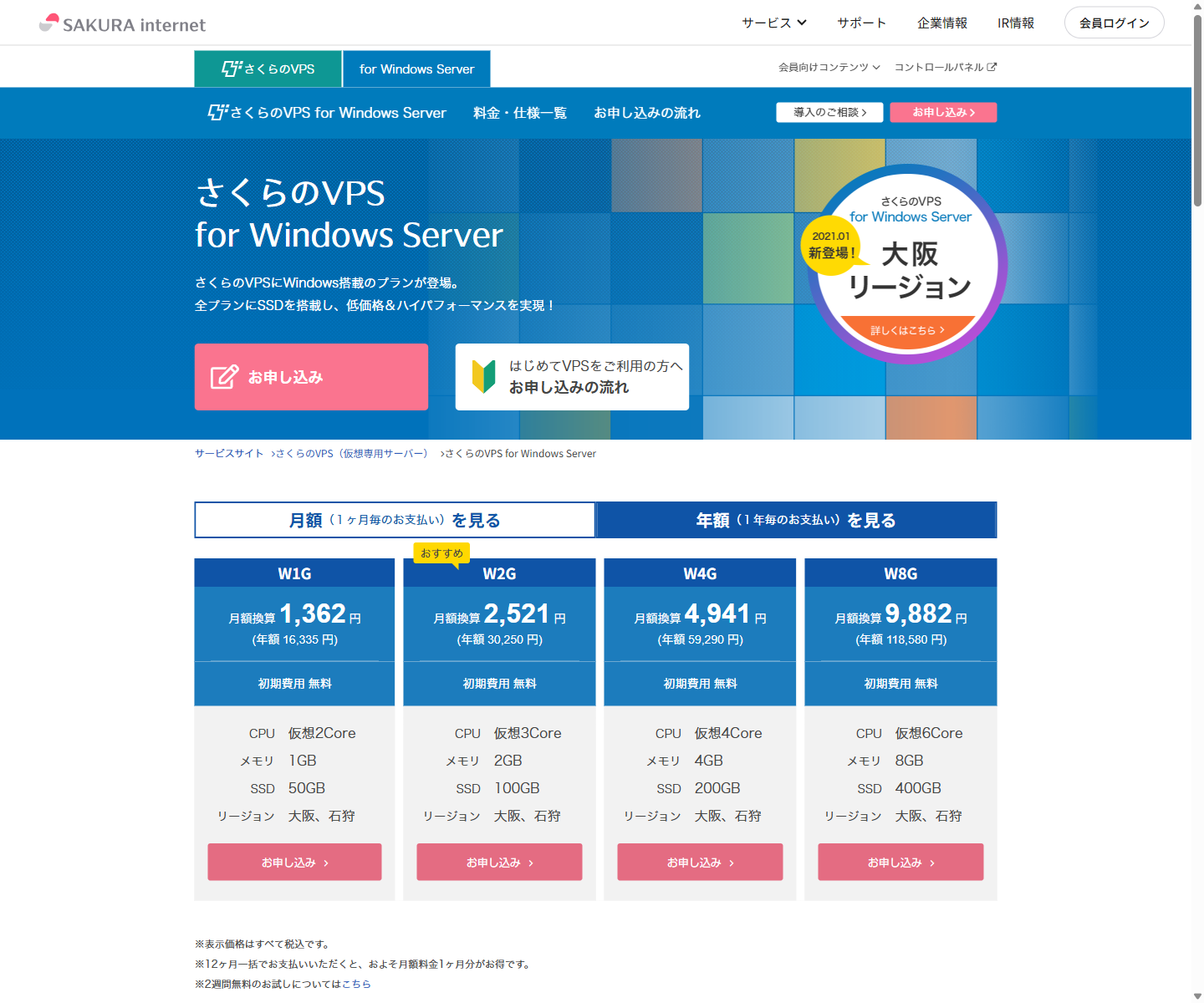Click the W4G price 4,941 円

click(726, 614)
